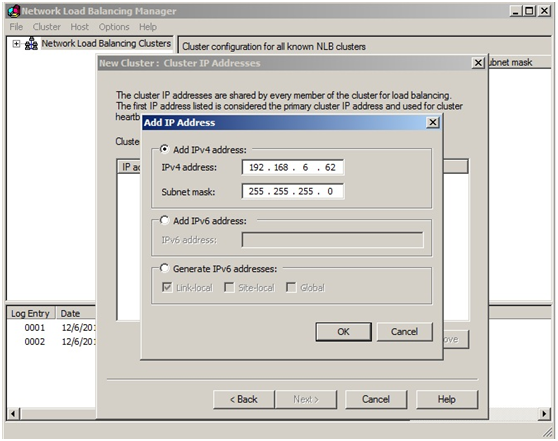Click the Subnet mask column header behind dialog

[520, 62]
